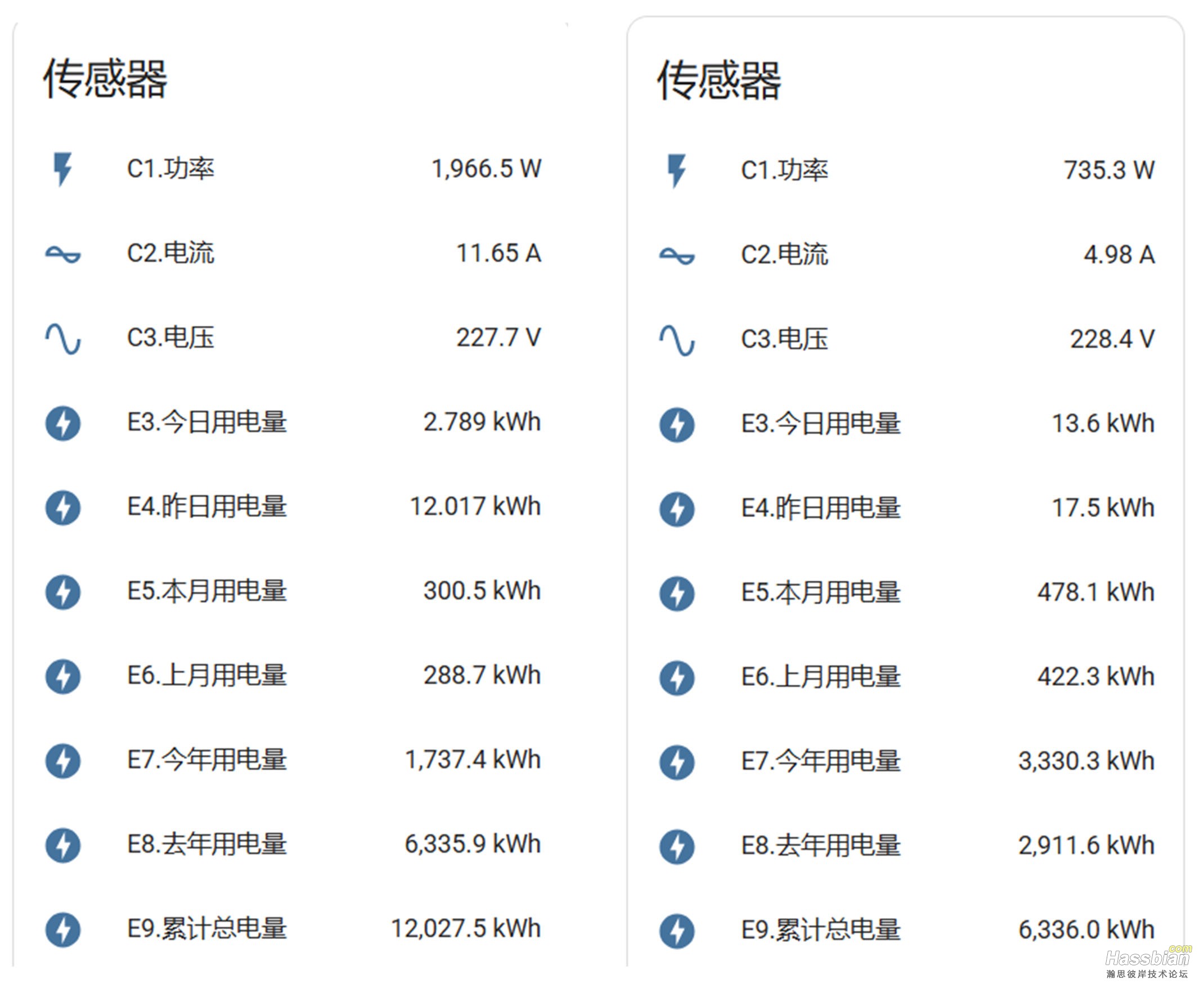This screenshot has height=984, width=1204.
Task: Click E6.上月用电量 energy icon in right card
Action: [677, 678]
